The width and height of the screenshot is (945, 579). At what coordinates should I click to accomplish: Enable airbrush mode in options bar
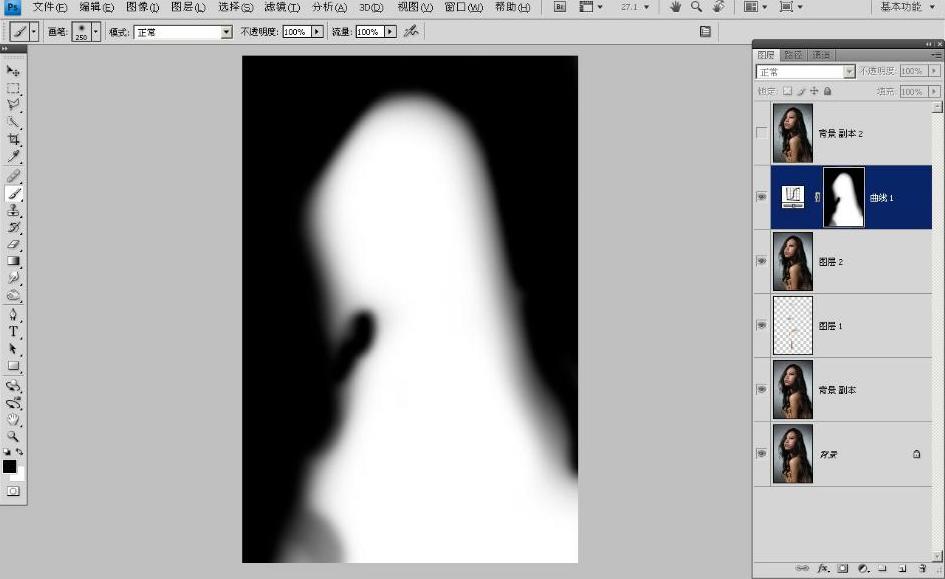411,31
